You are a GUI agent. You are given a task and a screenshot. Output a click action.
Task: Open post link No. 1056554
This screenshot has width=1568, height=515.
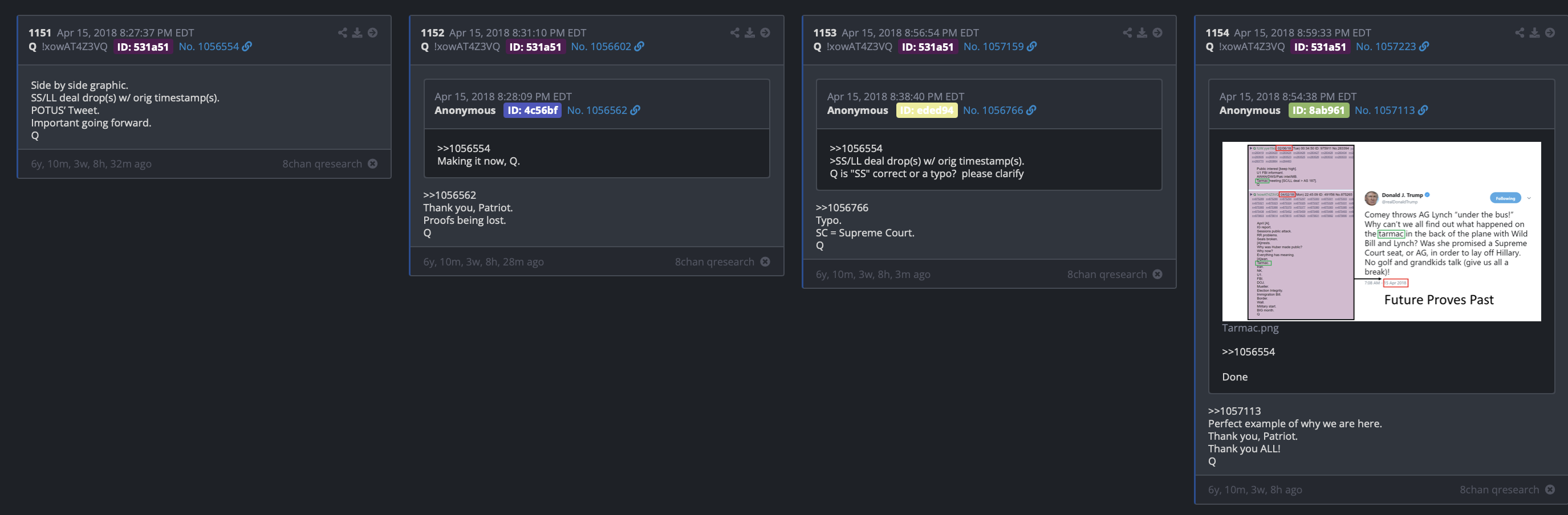pyautogui.click(x=209, y=46)
